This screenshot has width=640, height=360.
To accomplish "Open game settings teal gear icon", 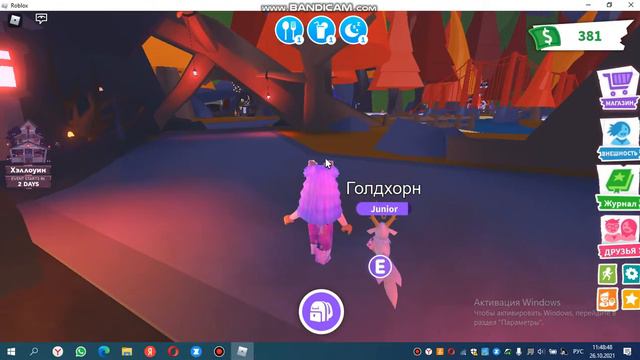I will pos(631,273).
